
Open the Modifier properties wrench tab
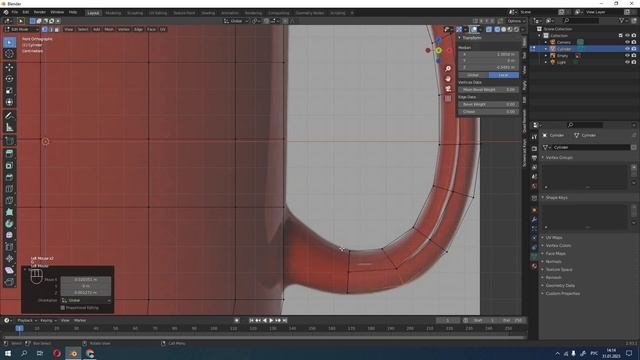[534, 220]
